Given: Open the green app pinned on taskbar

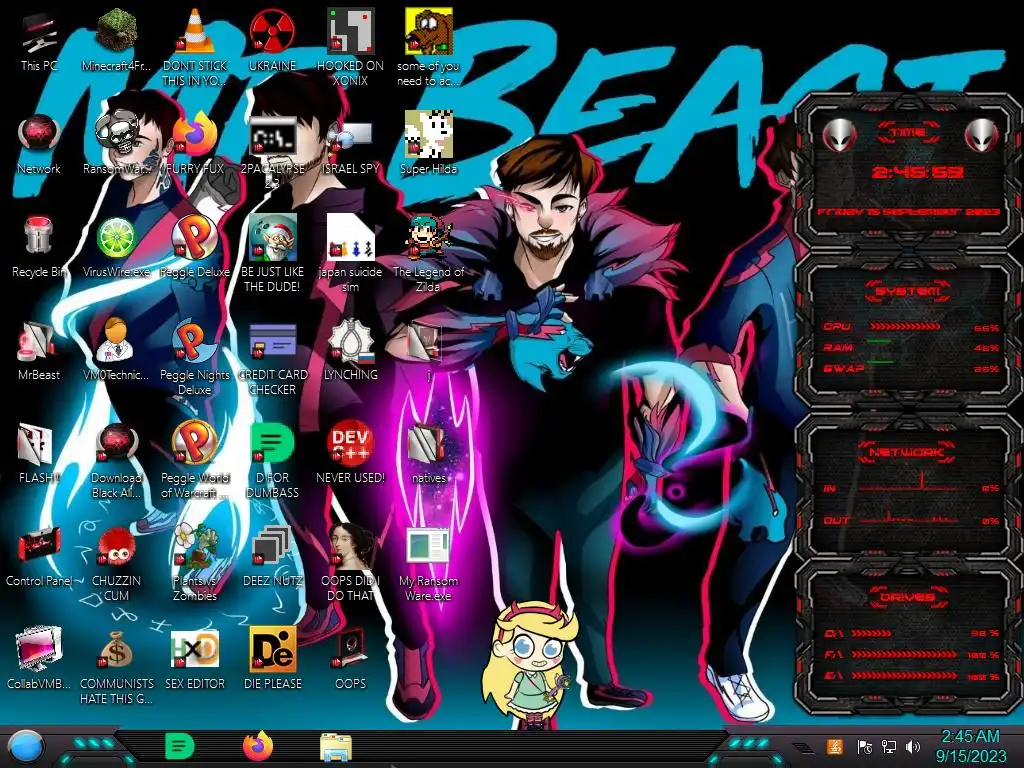Looking at the screenshot, I should click(x=180, y=746).
